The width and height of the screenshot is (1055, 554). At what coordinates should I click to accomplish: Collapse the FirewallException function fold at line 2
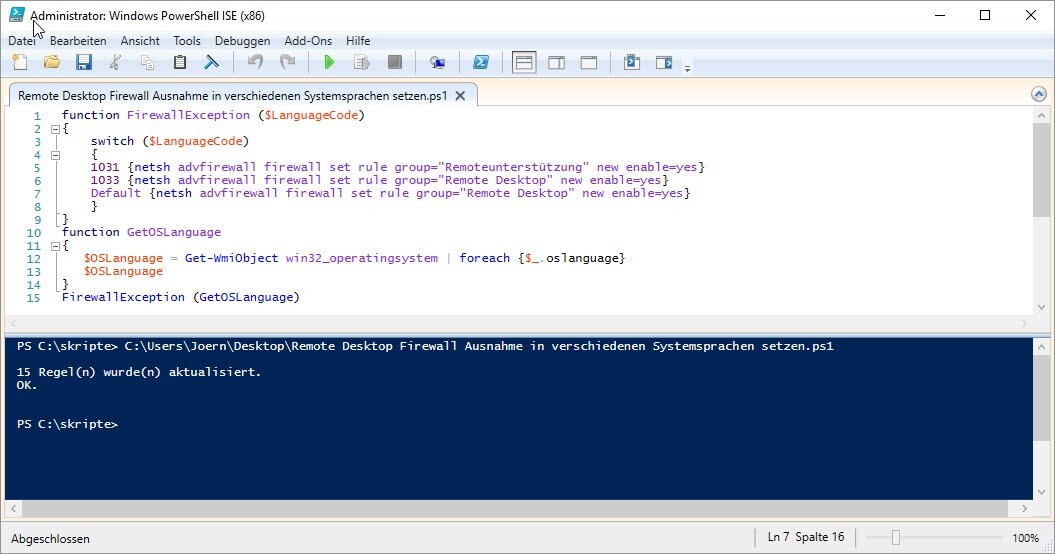coord(55,129)
